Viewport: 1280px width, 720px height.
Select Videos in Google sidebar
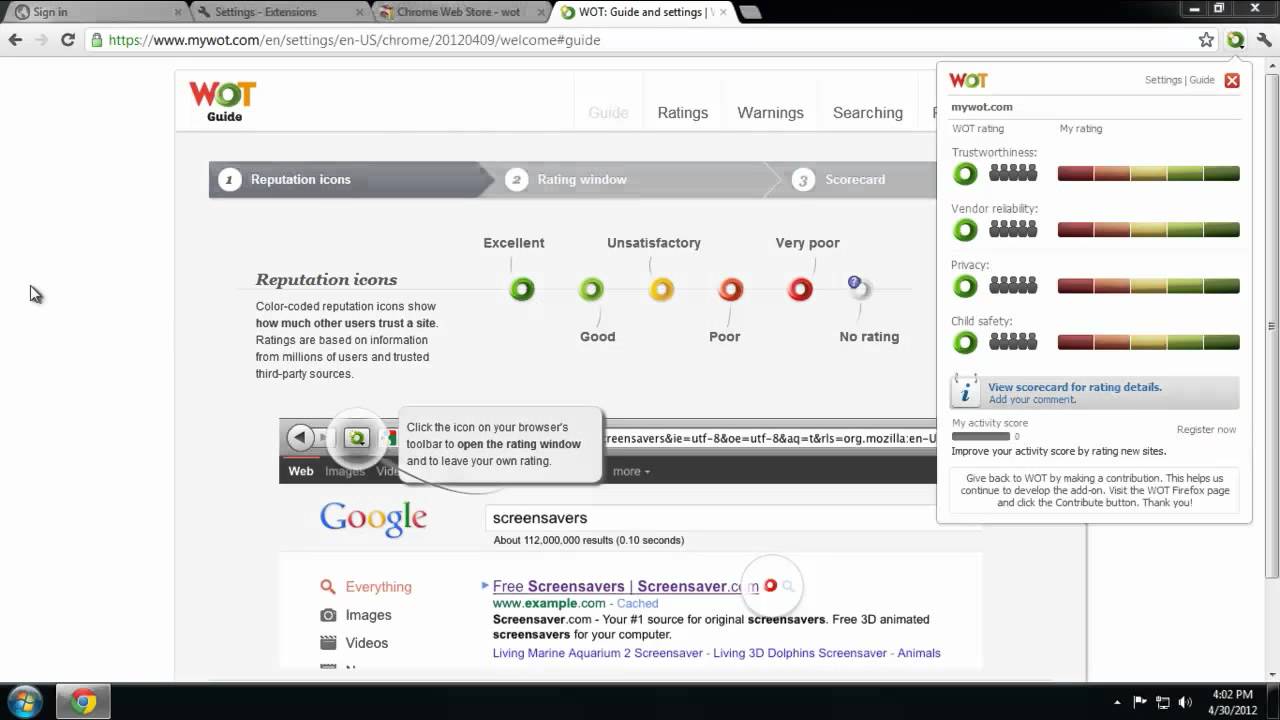pos(367,643)
